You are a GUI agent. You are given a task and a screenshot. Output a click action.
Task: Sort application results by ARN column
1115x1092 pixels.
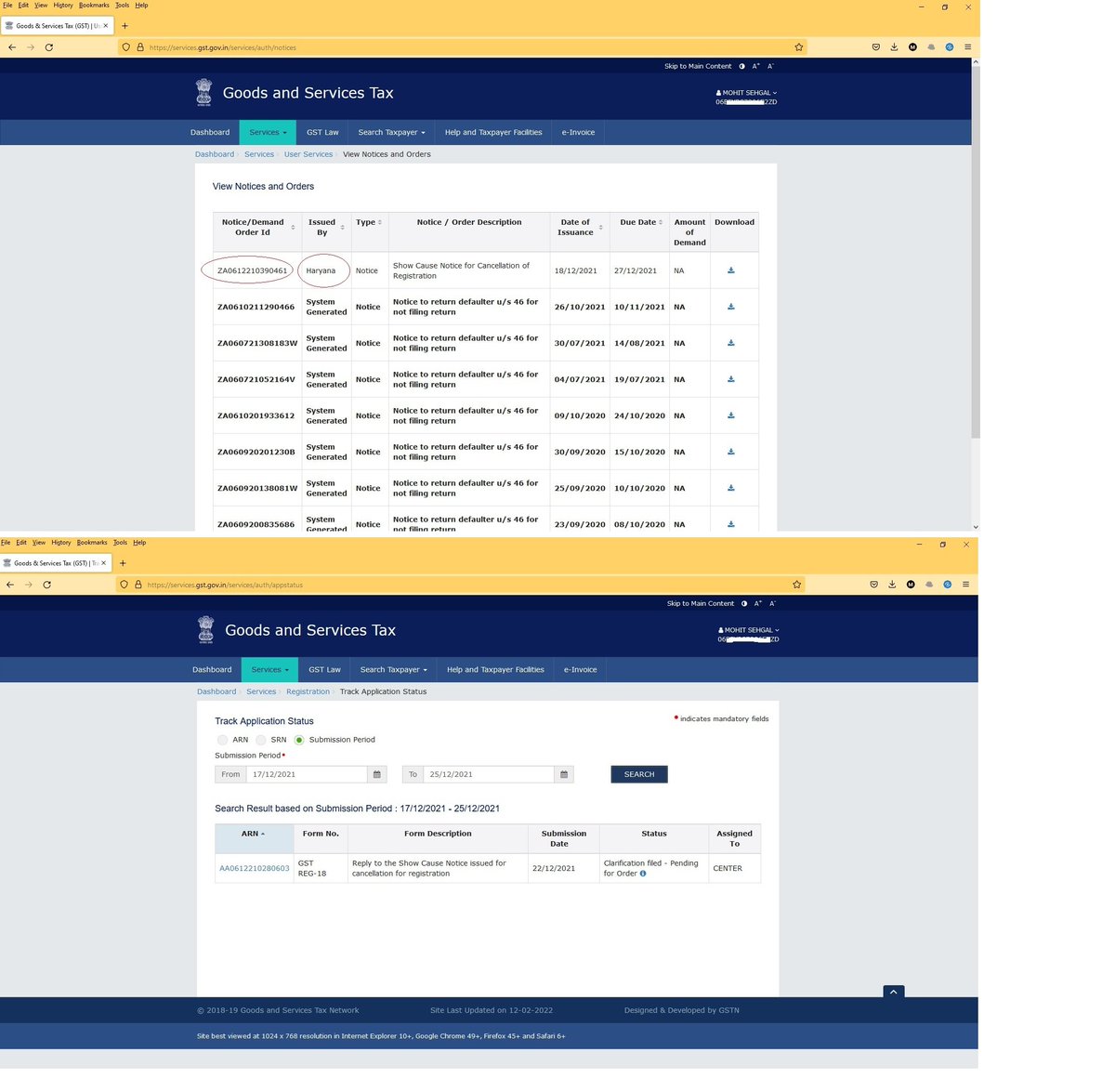click(x=254, y=834)
